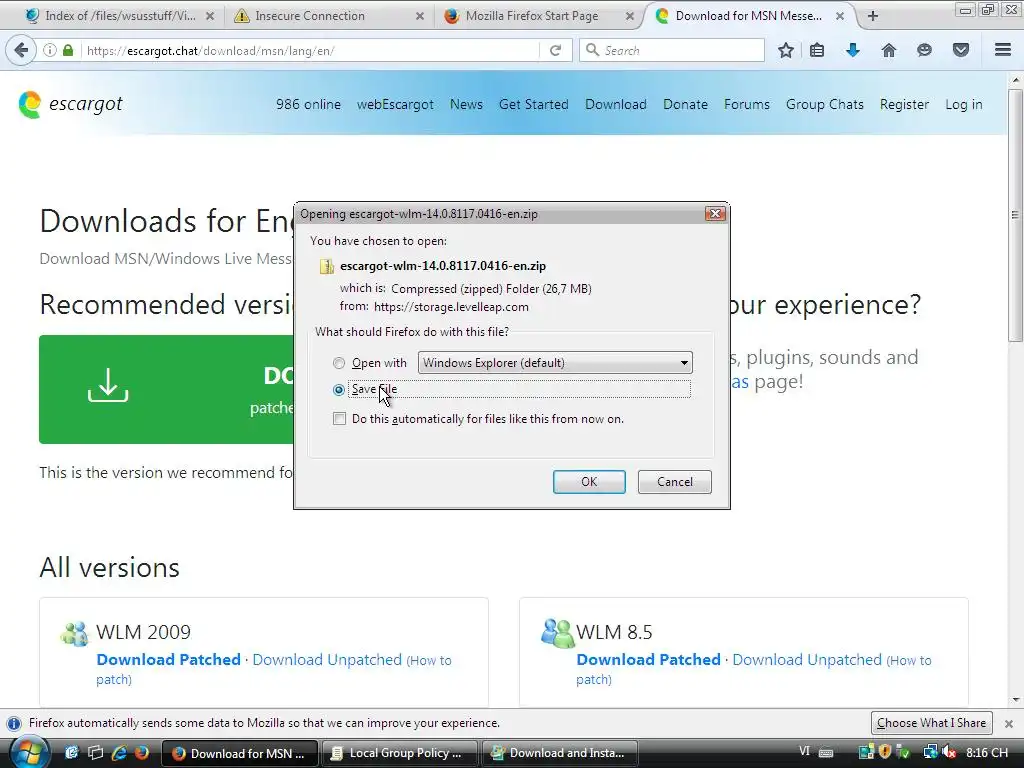Click the network tray icon
Viewport: 1024px width, 768px height.
click(930, 752)
